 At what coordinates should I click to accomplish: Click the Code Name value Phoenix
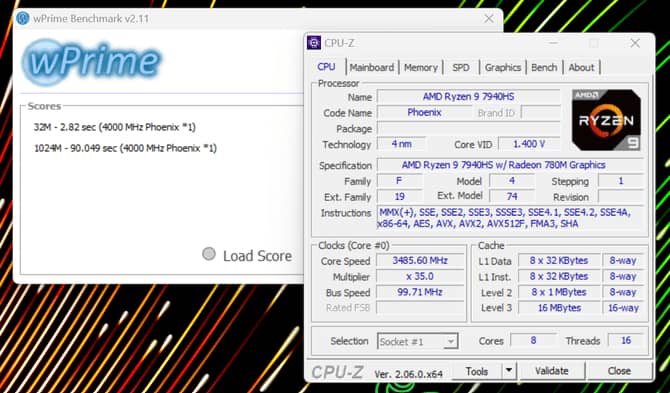424,113
